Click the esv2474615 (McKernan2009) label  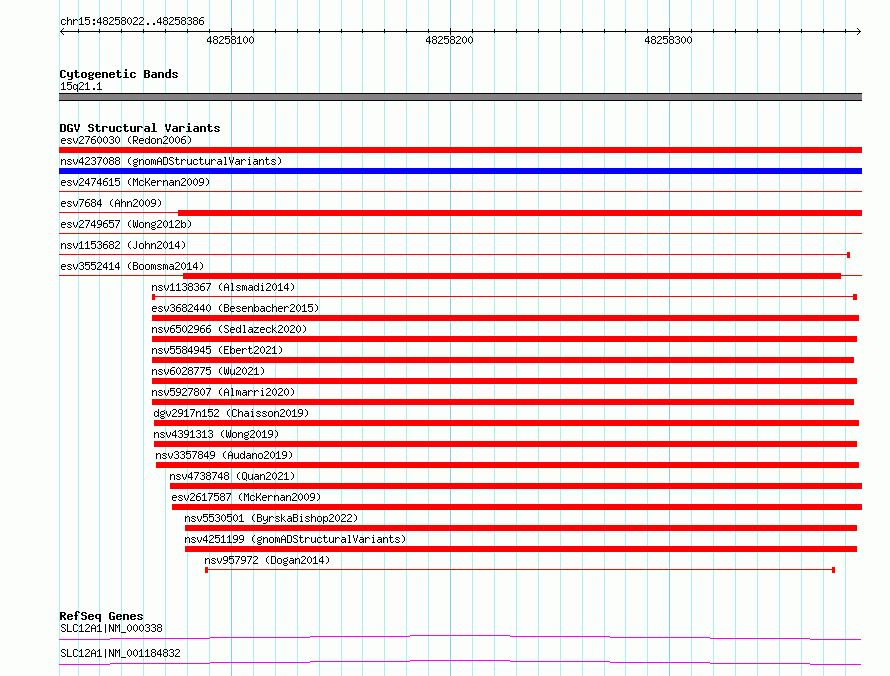point(135,182)
